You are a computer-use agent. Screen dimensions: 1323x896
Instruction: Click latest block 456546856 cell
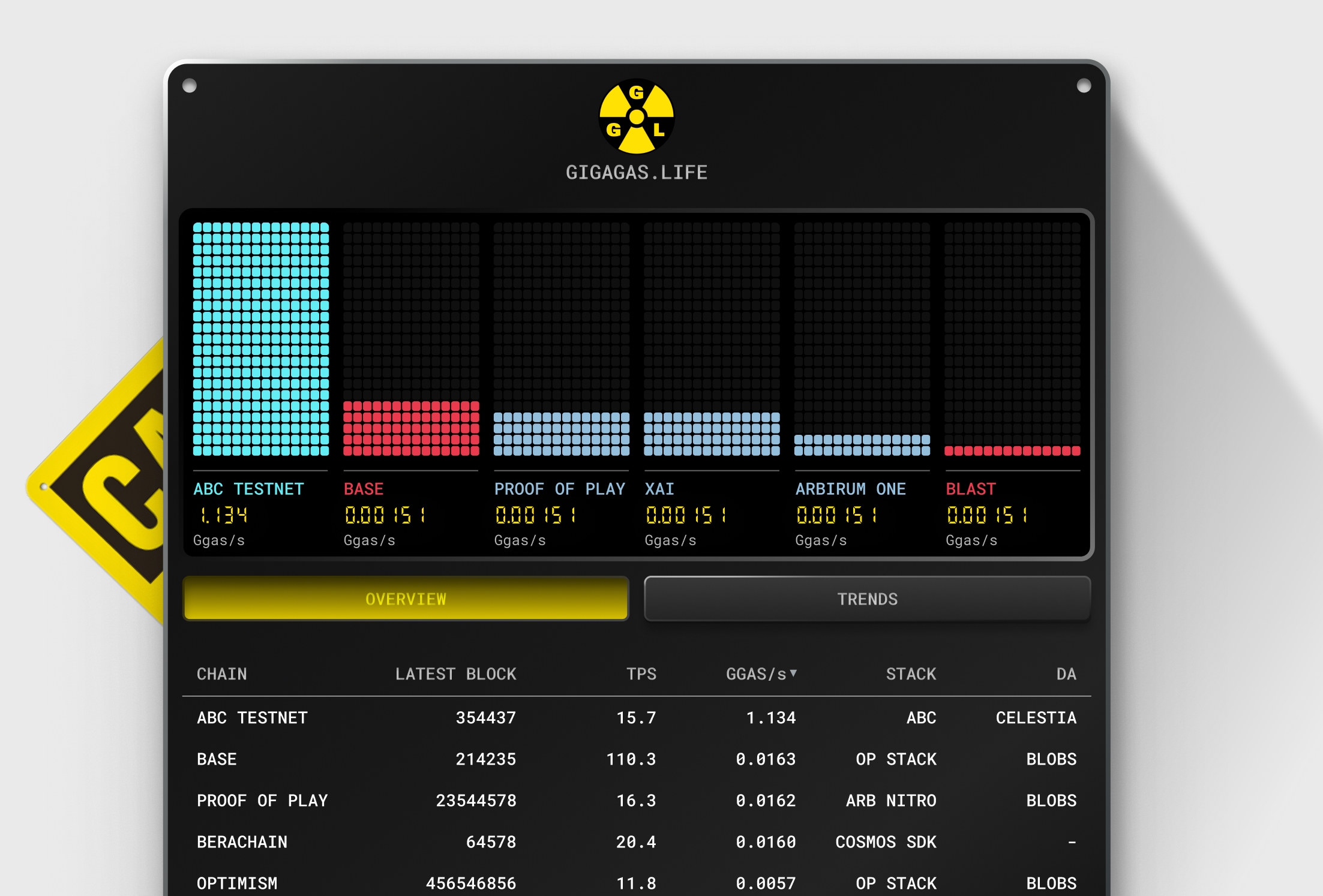click(471, 883)
